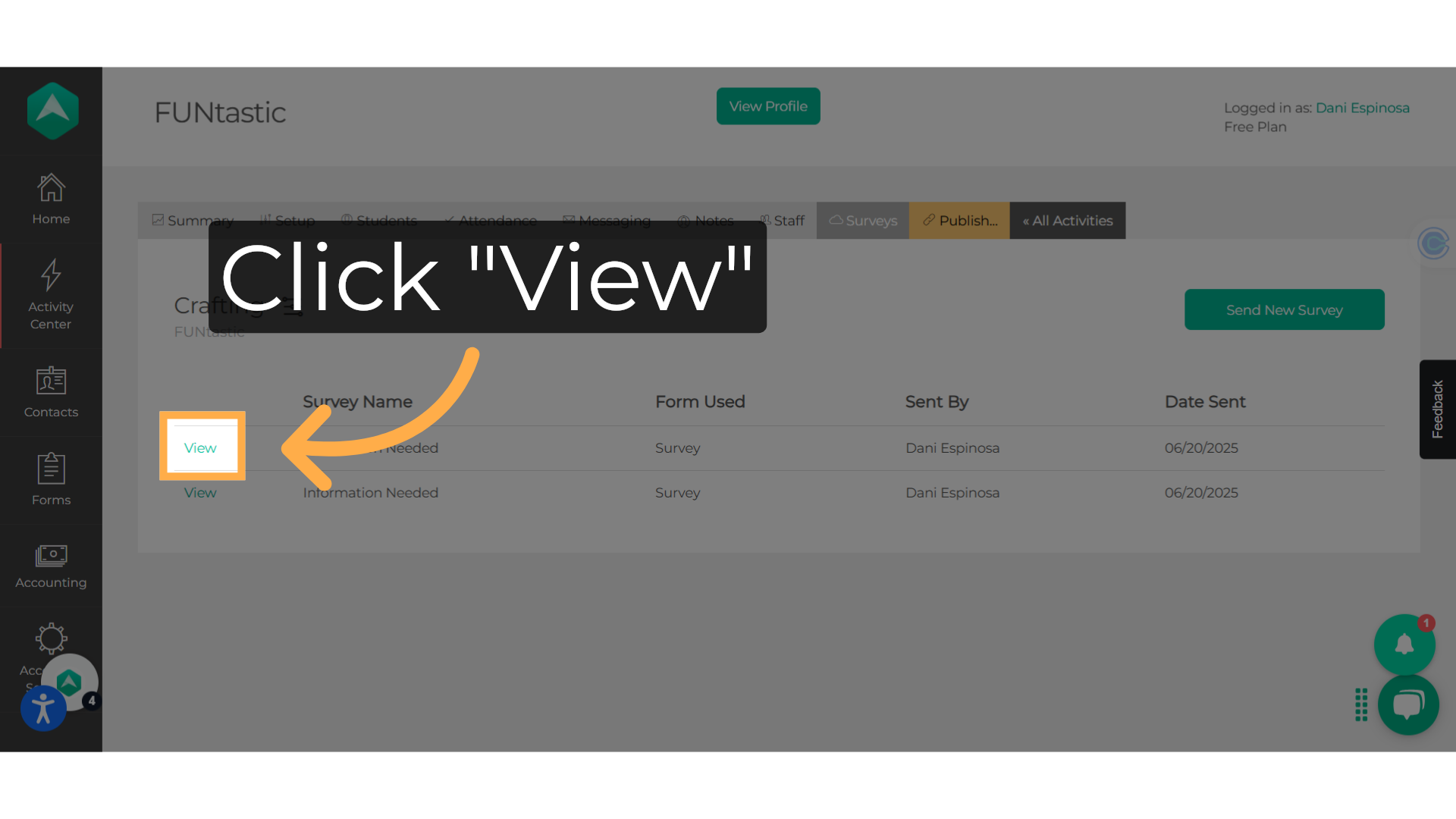This screenshot has height=819, width=1456.
Task: Go to Activity Center lightning icon
Action: tap(51, 275)
